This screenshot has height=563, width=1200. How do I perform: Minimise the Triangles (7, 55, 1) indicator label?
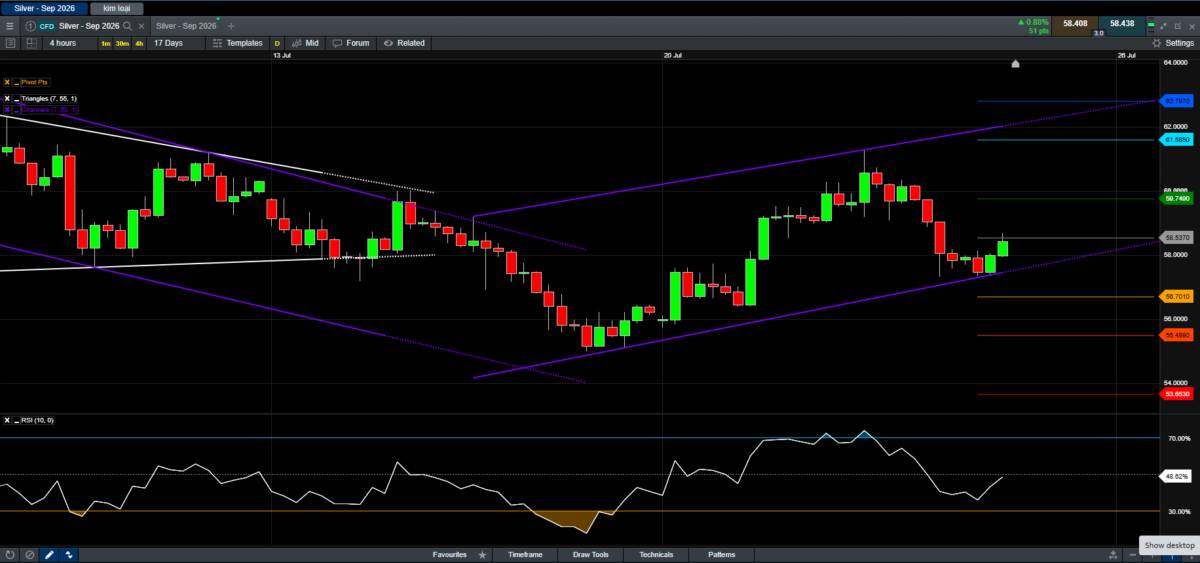(15, 98)
